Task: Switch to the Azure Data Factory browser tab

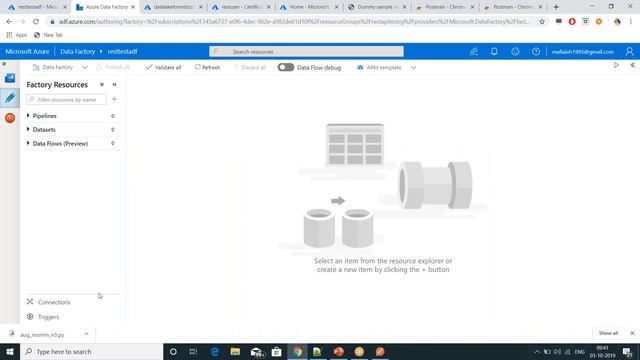Action: tap(105, 7)
